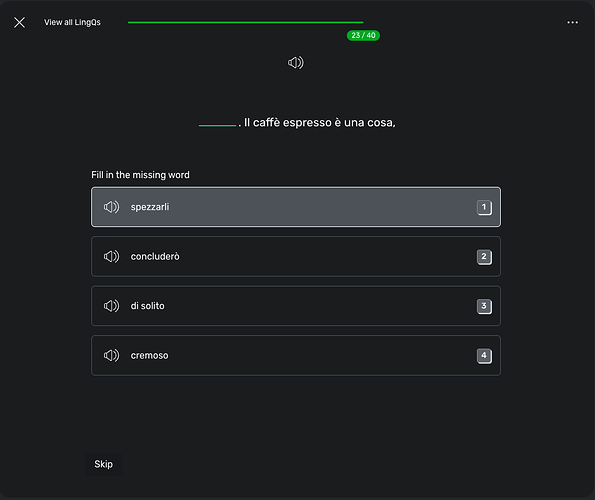Viewport: 595px width, 500px height.
Task: Click the shortcut key badge 4
Action: (x=484, y=356)
